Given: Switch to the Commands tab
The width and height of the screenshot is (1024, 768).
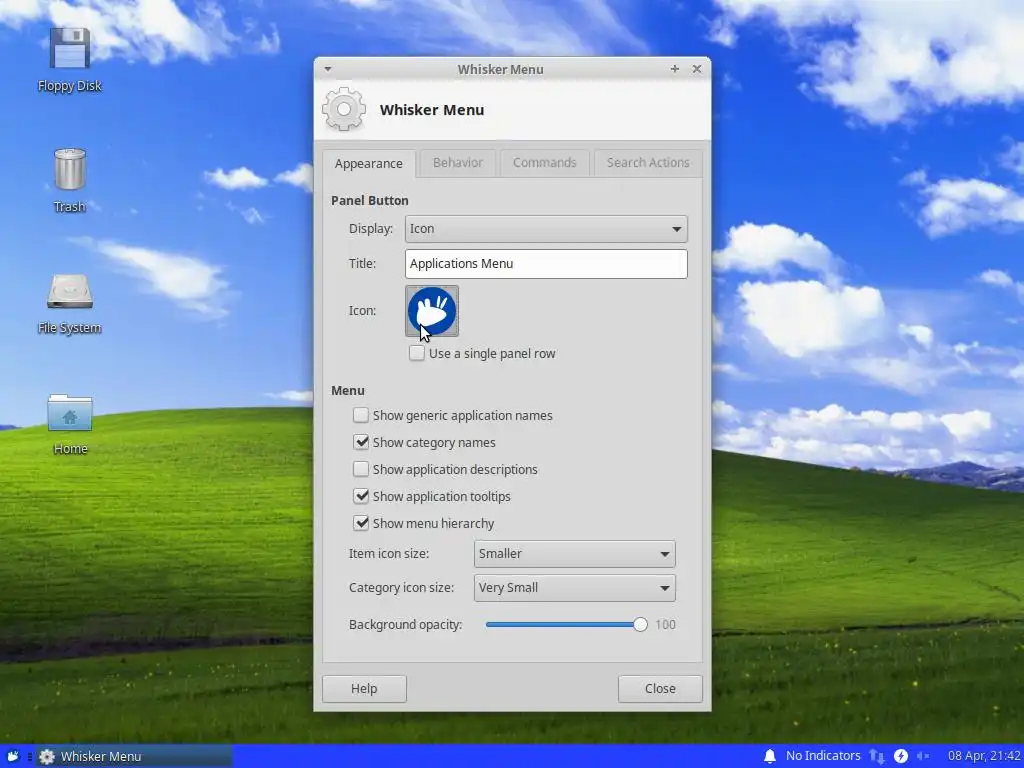Looking at the screenshot, I should (x=545, y=163).
